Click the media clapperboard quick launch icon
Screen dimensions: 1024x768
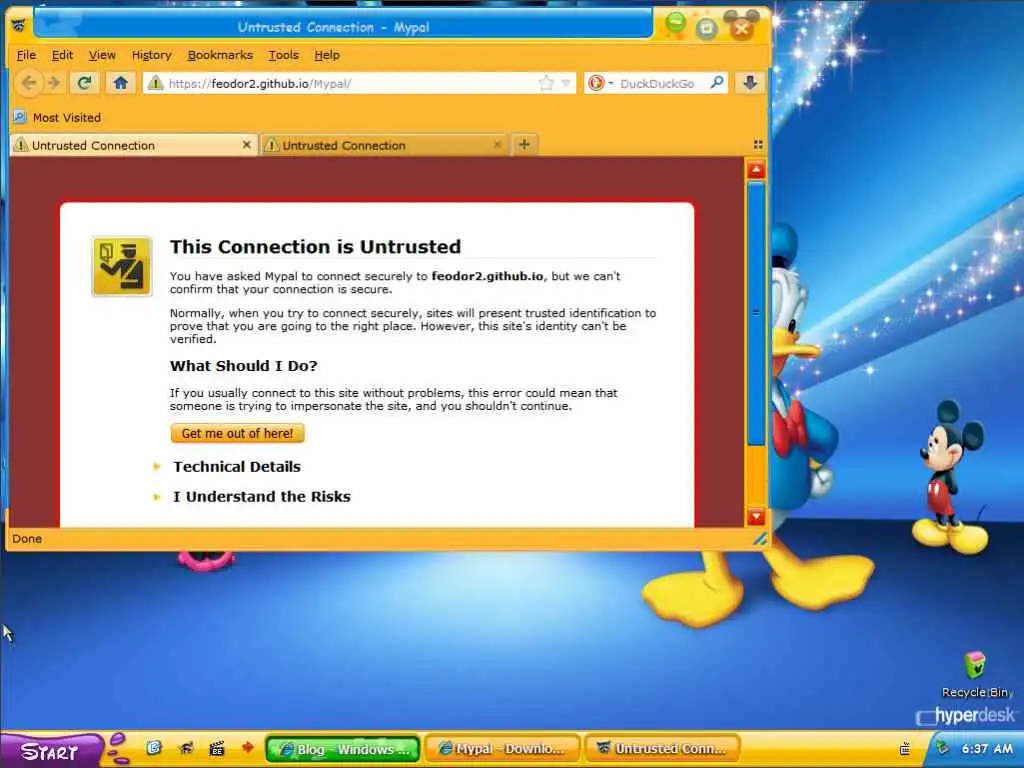pos(216,748)
